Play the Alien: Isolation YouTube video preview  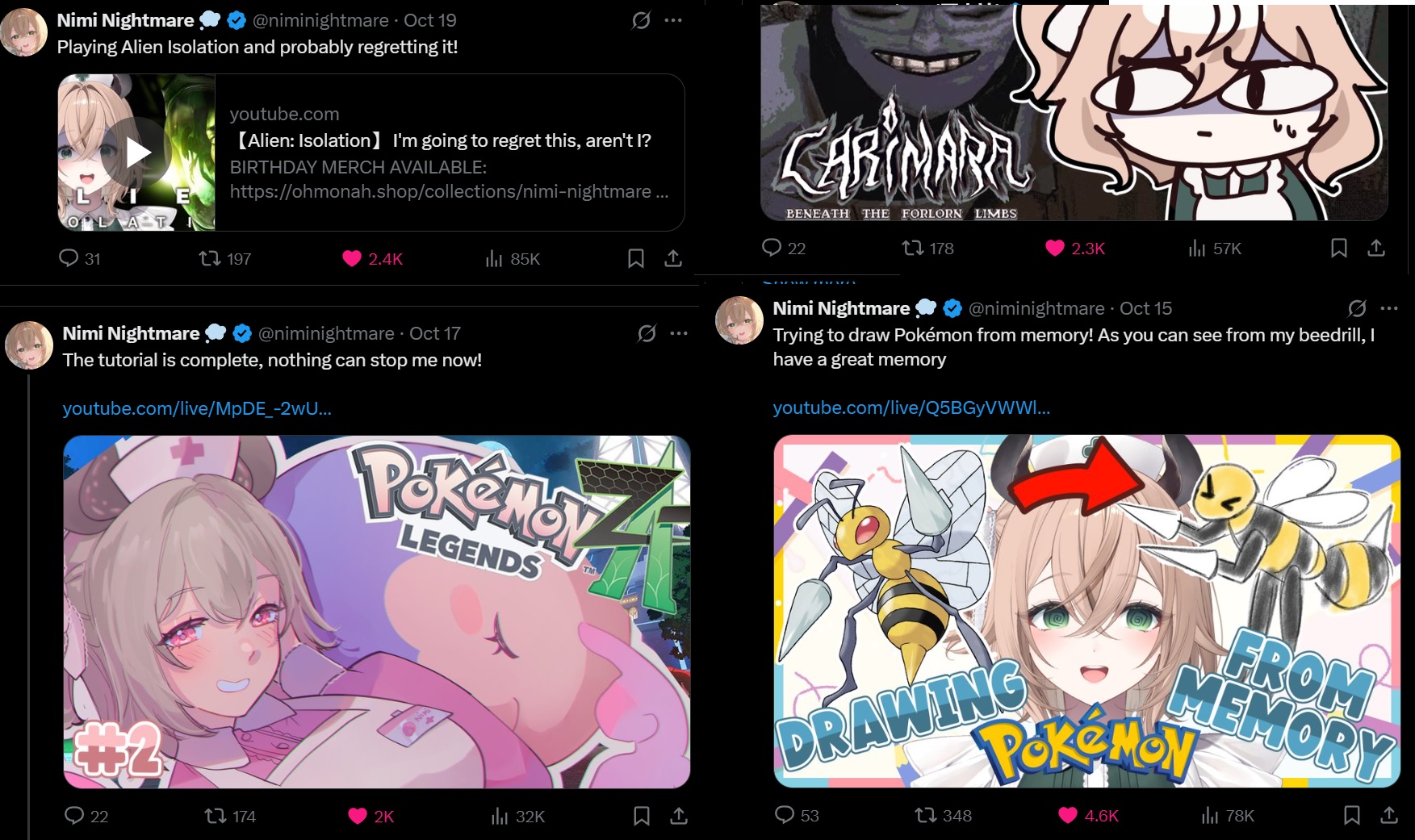(139, 153)
